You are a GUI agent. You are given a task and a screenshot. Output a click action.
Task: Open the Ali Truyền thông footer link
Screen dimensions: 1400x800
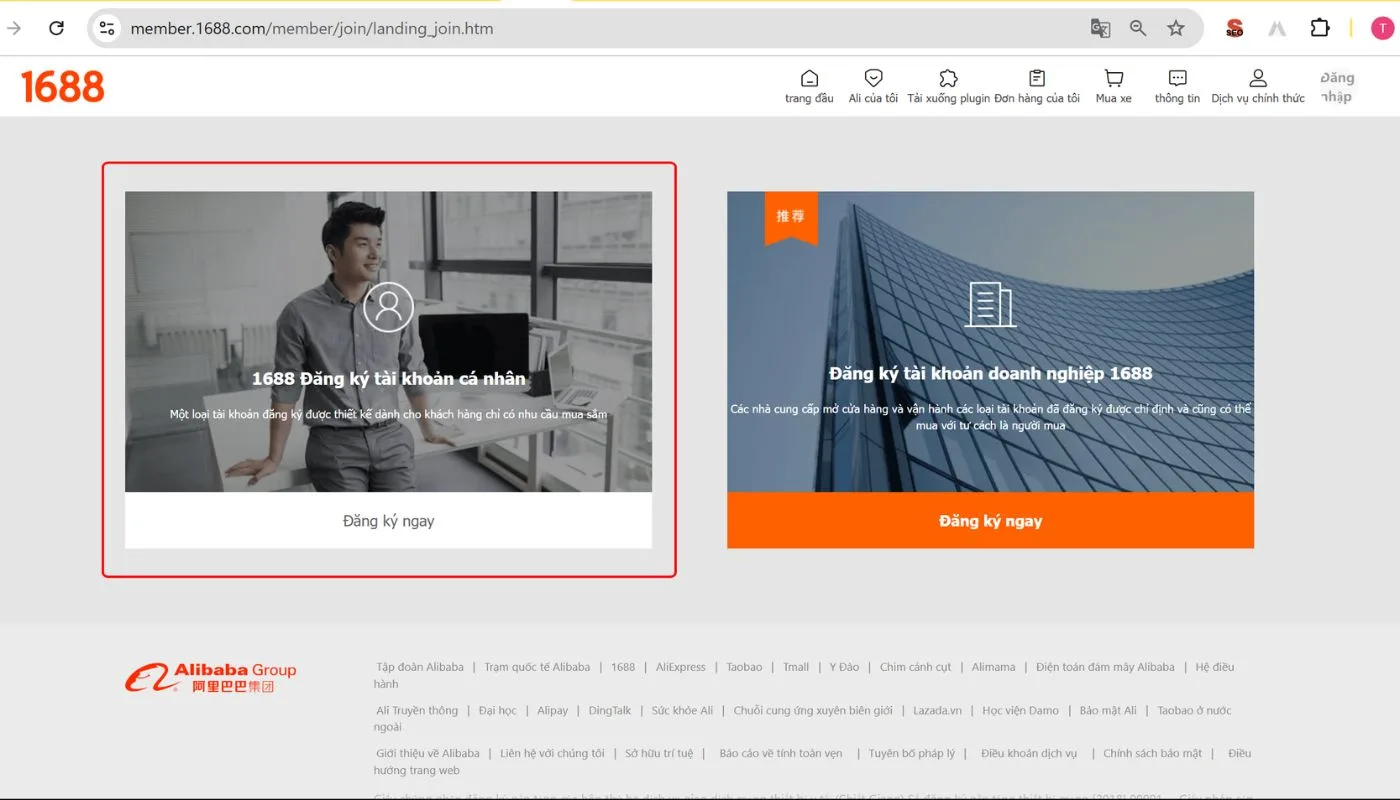[x=417, y=710]
